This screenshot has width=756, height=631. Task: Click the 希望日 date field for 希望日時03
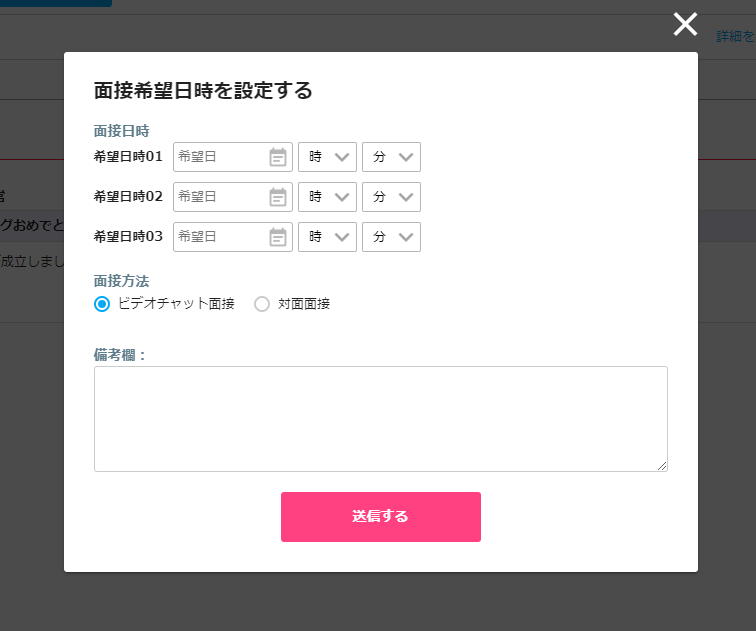coord(233,237)
